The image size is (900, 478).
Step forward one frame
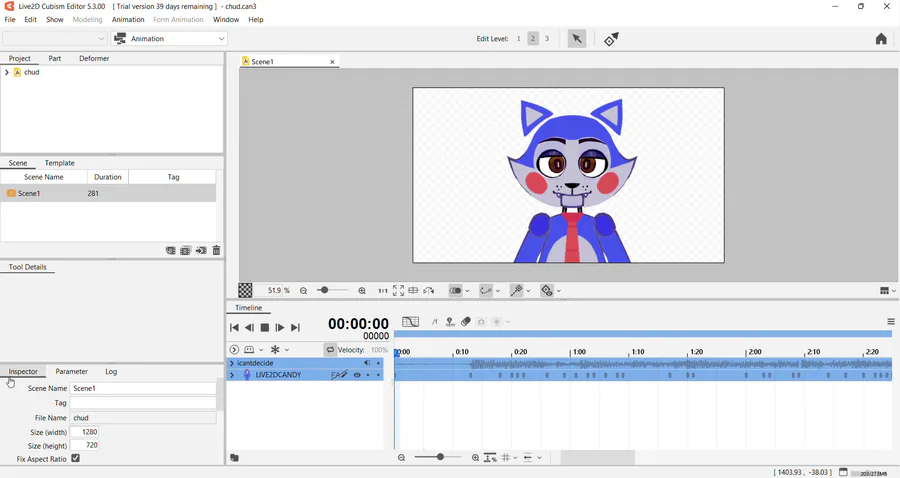(x=280, y=328)
